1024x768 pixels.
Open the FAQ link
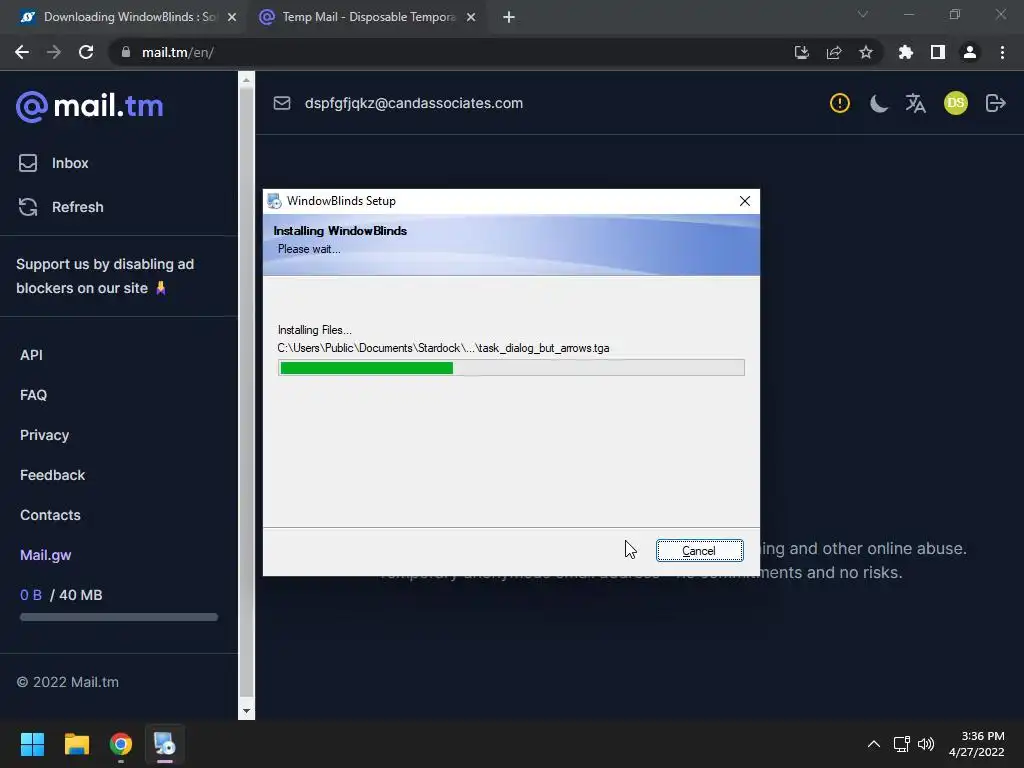pos(33,395)
